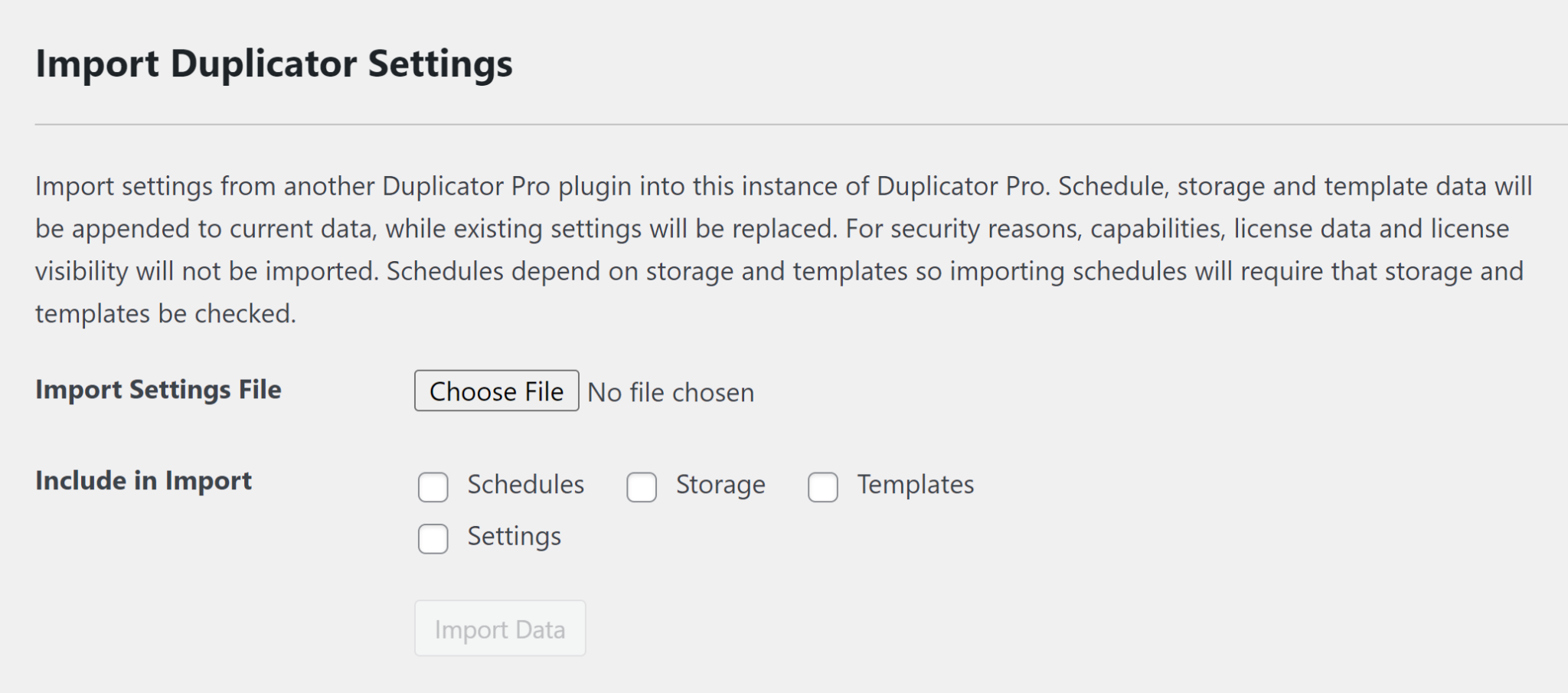Check the Settings option under Include in Import
Viewport: 1568px width, 693px height.
(433, 538)
